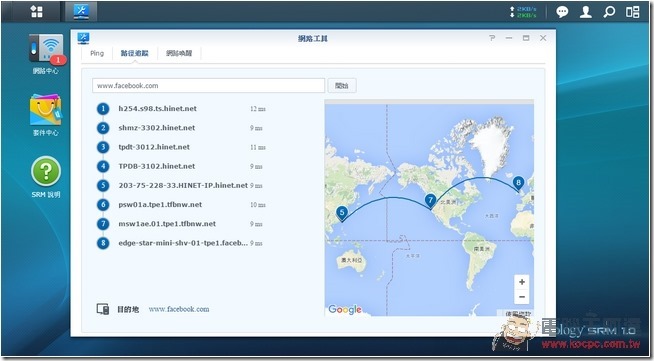Open the widgets panel icon

632,12
